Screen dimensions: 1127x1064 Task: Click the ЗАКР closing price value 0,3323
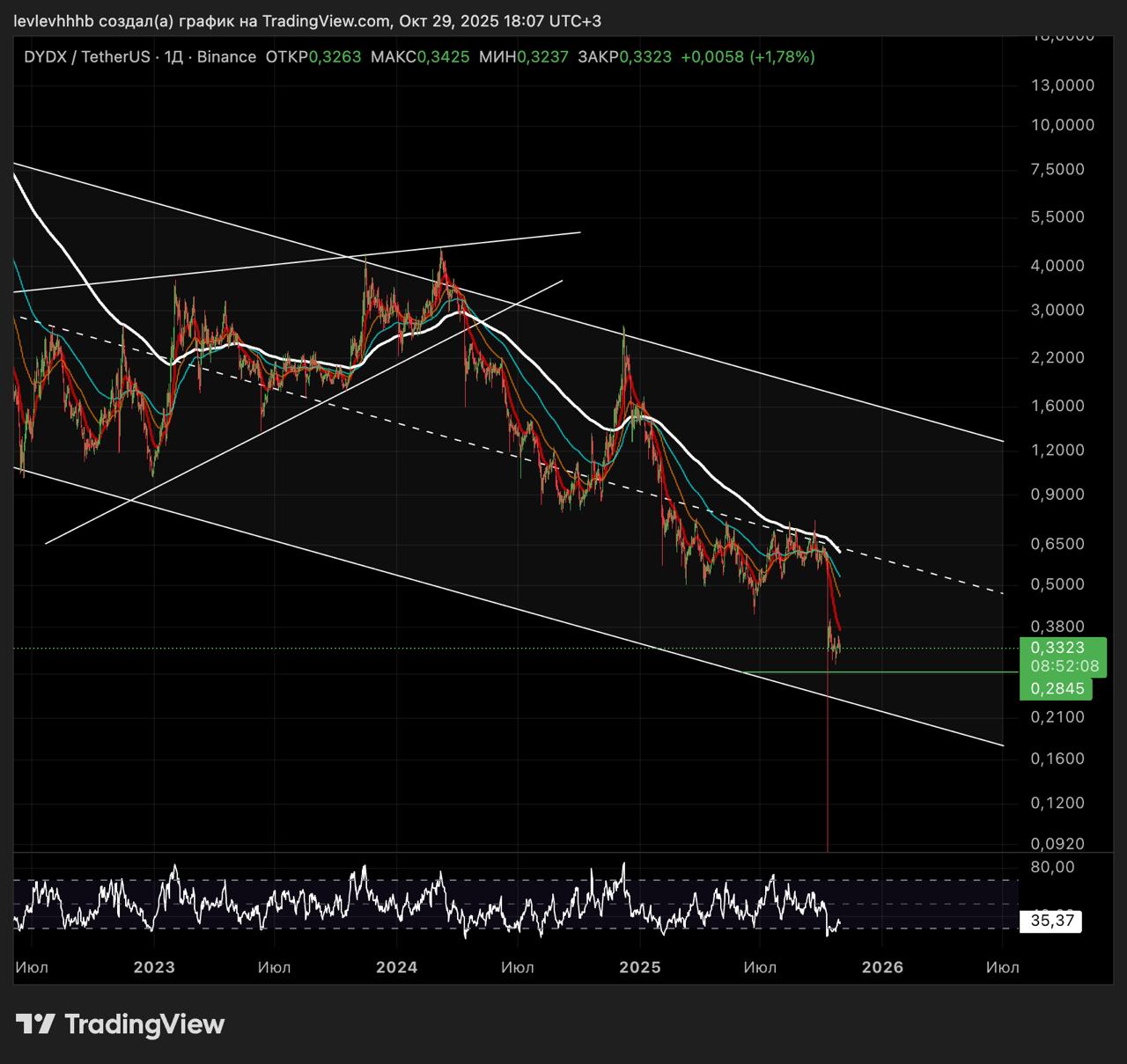[x=645, y=57]
